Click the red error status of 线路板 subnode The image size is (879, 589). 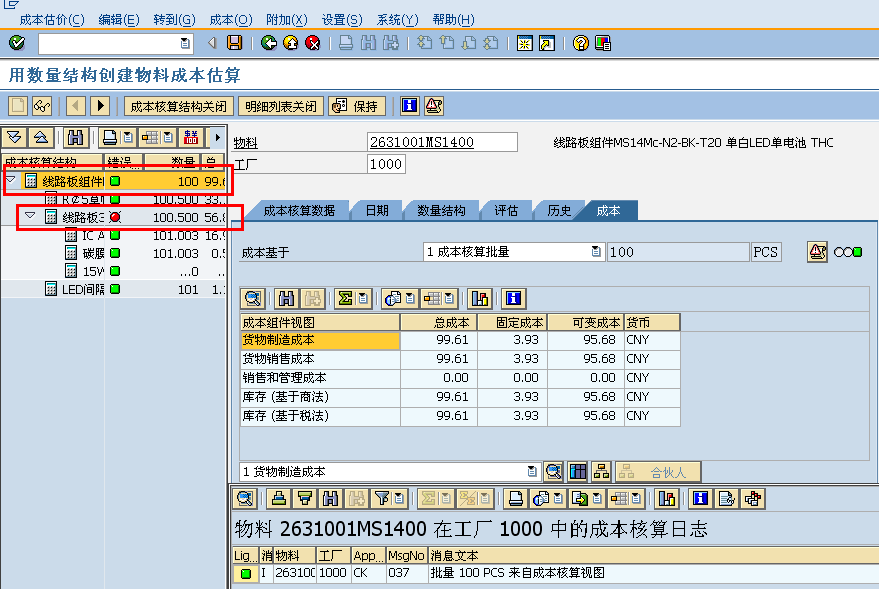click(115, 217)
